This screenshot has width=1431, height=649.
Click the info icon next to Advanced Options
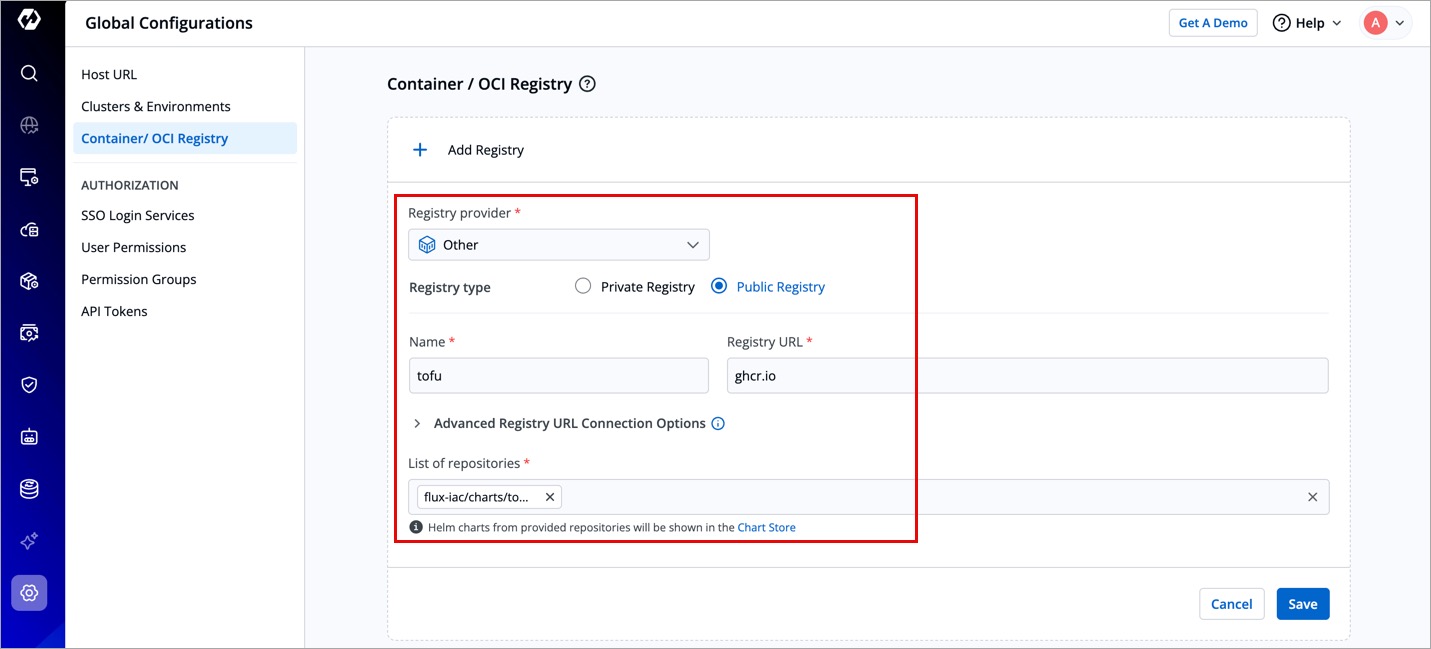(x=718, y=424)
